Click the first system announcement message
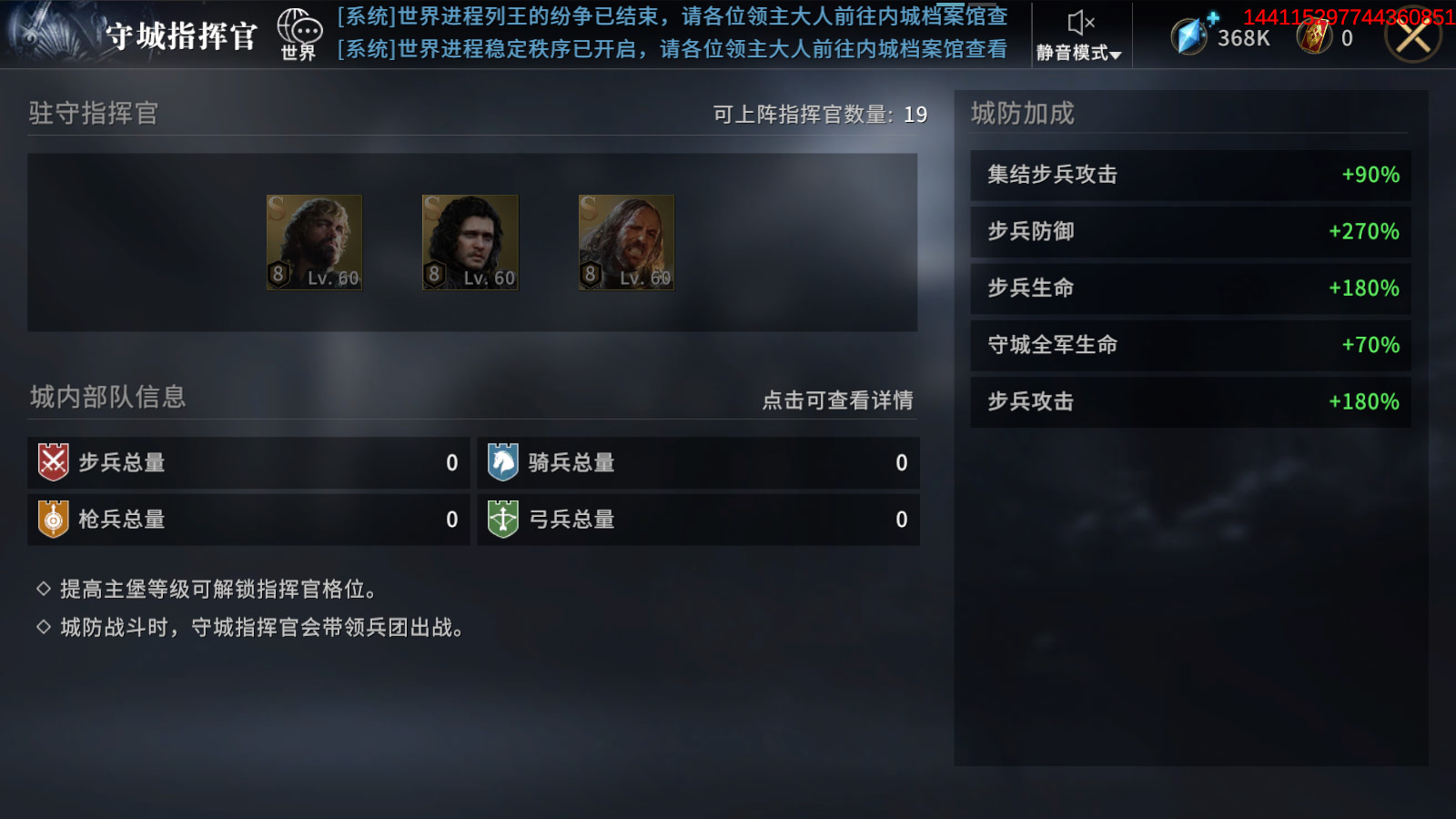1456x819 pixels. pos(672,16)
